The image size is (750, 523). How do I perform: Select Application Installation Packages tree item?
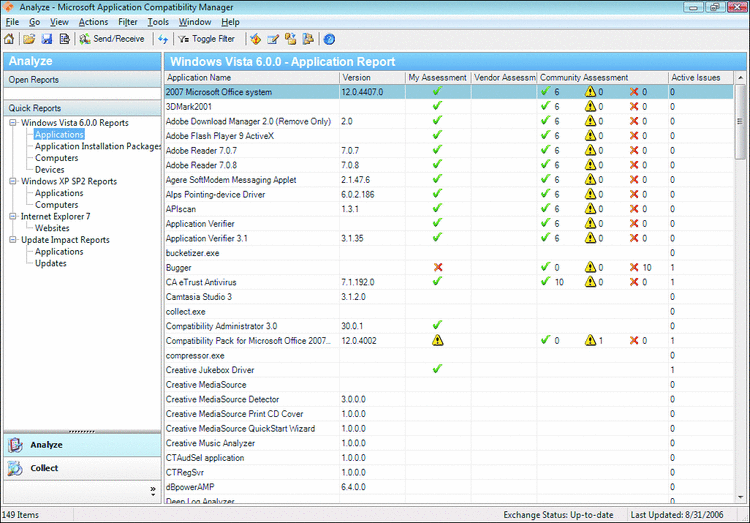pyautogui.click(x=98, y=146)
